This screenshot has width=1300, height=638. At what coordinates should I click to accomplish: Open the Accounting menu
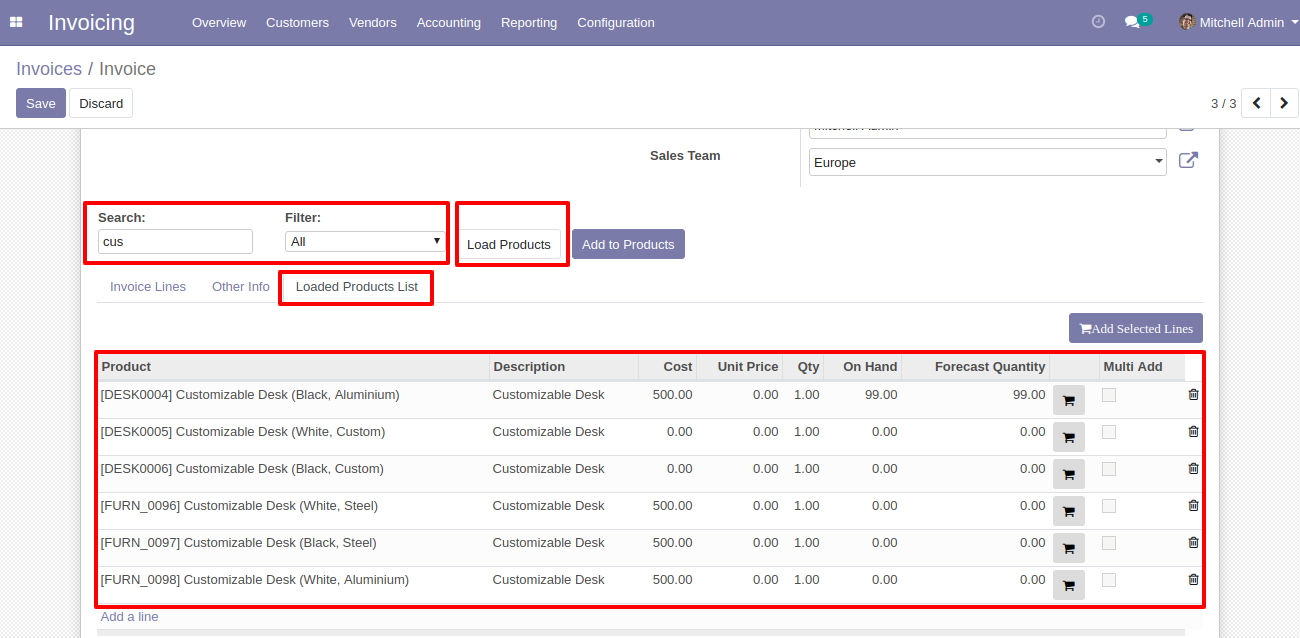tap(449, 22)
